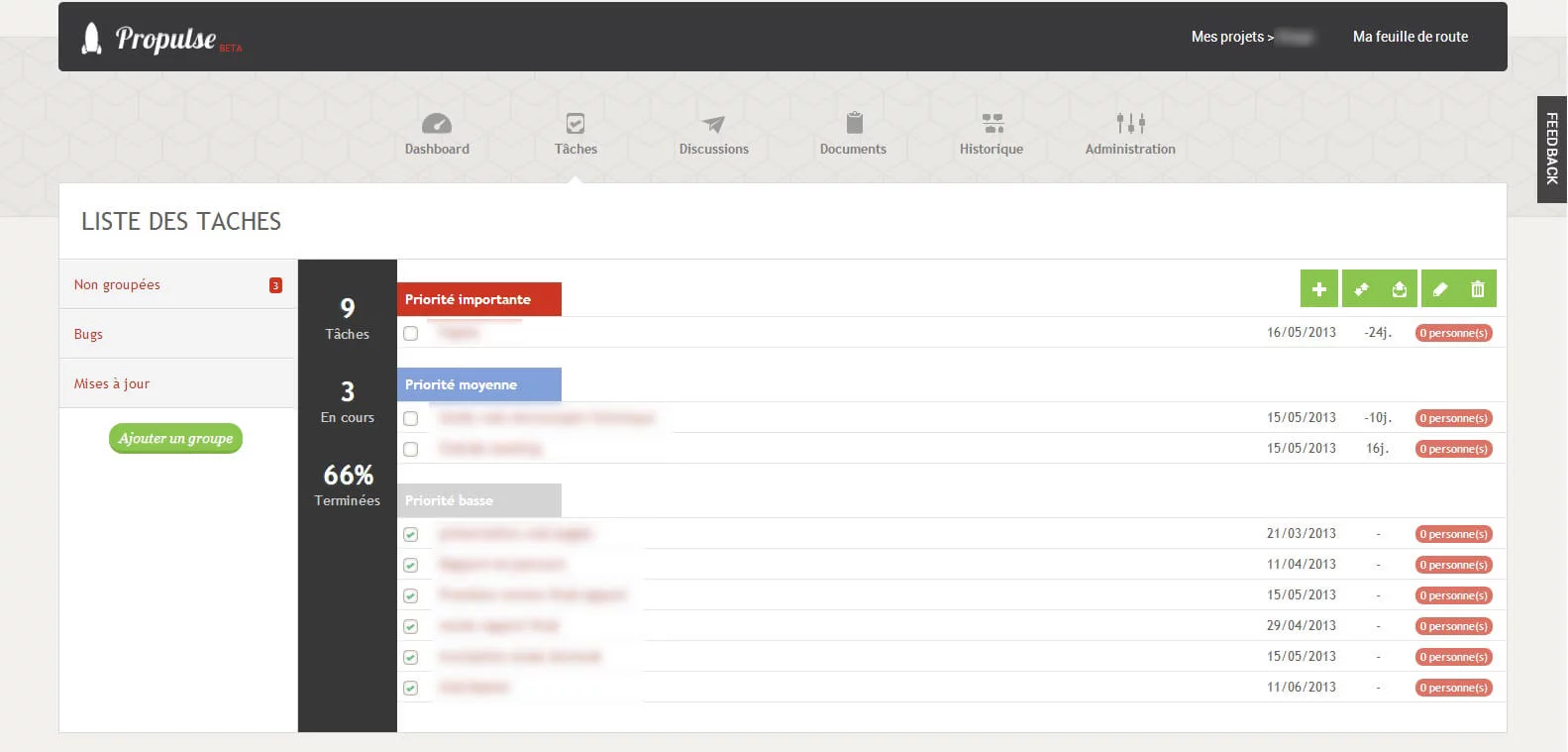Click the grey Priorité basse header
The height and width of the screenshot is (752, 1568).
(x=479, y=500)
